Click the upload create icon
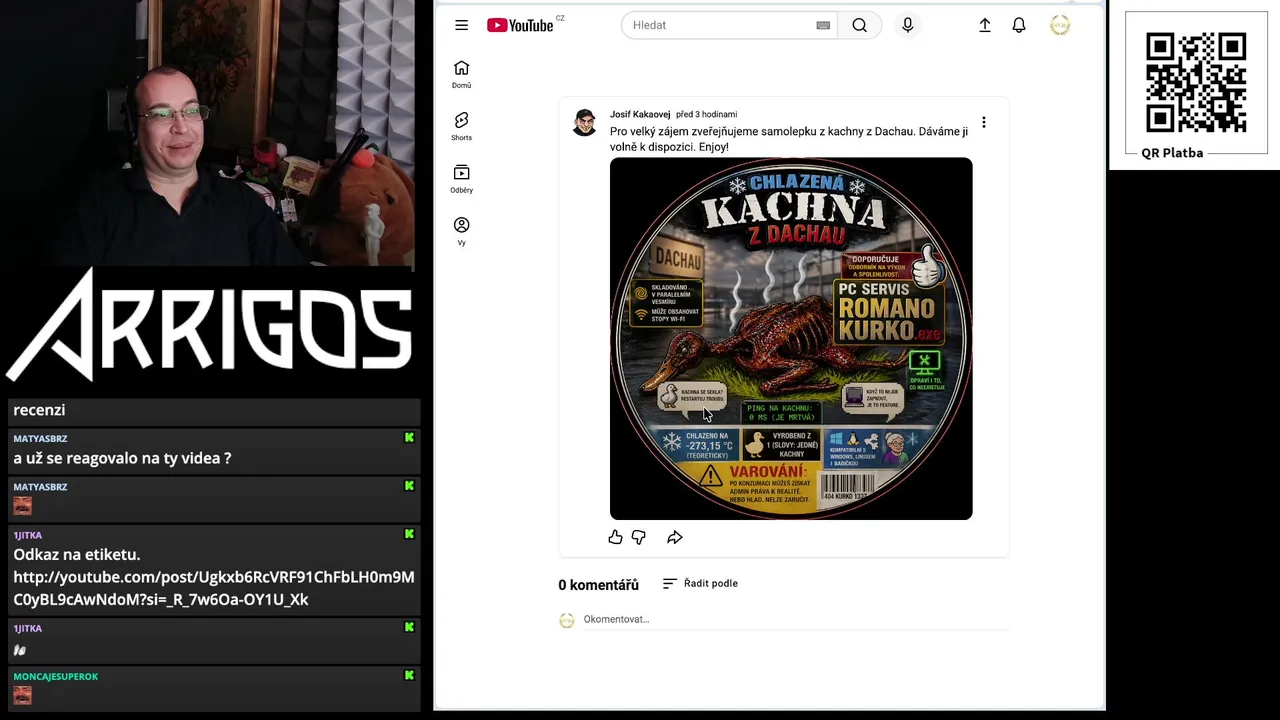 985,25
